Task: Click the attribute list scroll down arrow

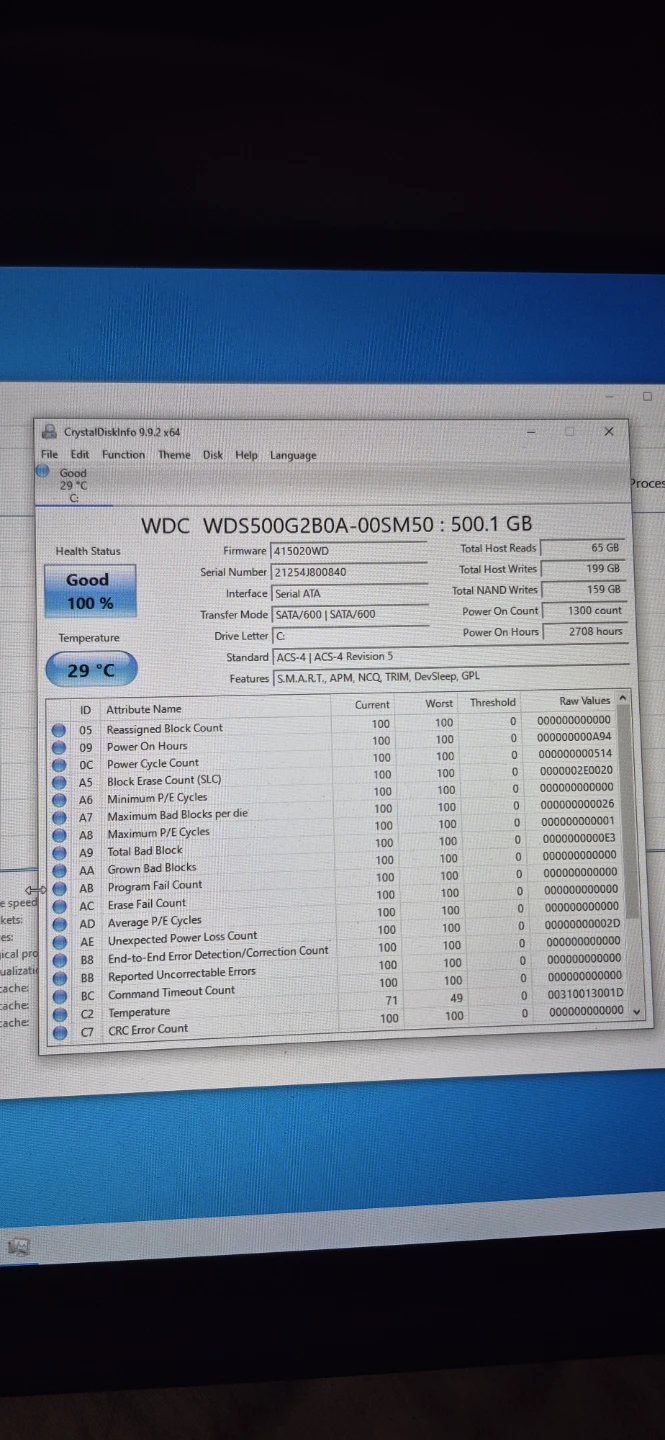Action: point(637,1012)
